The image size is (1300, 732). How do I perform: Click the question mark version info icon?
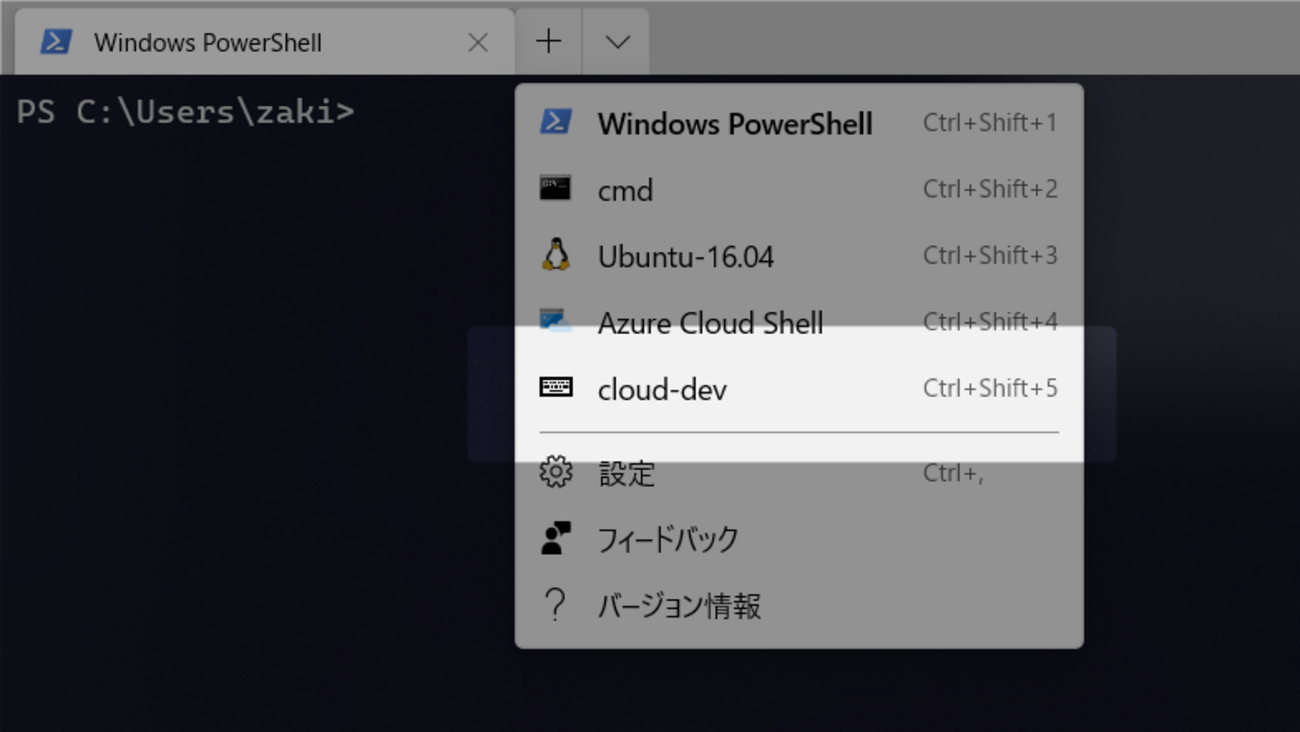click(556, 605)
